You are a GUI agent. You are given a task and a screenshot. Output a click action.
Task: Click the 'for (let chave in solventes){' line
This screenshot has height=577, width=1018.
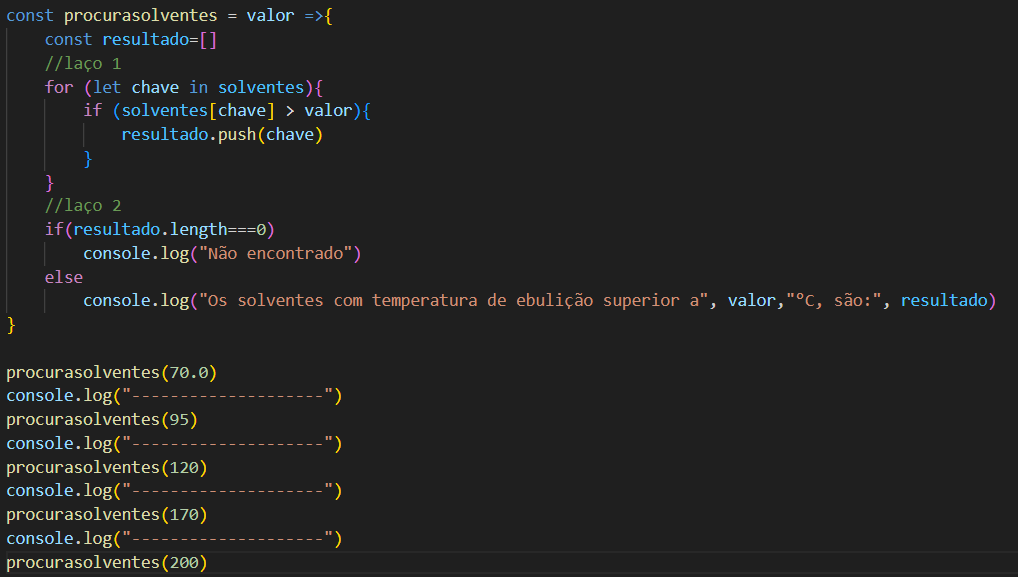[x=184, y=87]
